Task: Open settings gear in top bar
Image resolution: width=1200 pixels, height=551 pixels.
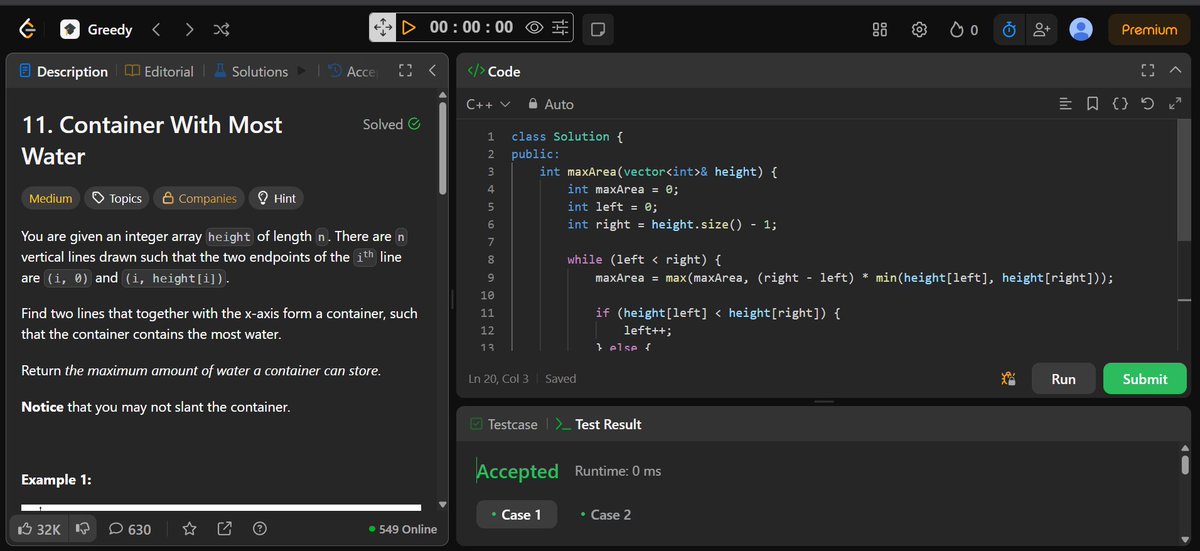Action: click(920, 30)
